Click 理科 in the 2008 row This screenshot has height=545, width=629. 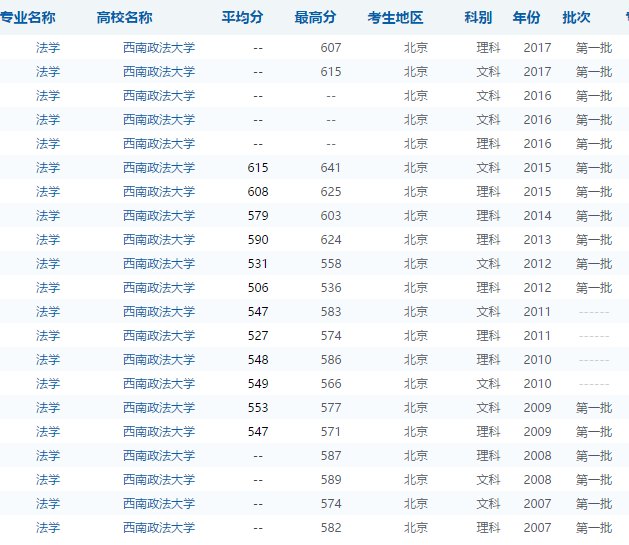[488, 456]
